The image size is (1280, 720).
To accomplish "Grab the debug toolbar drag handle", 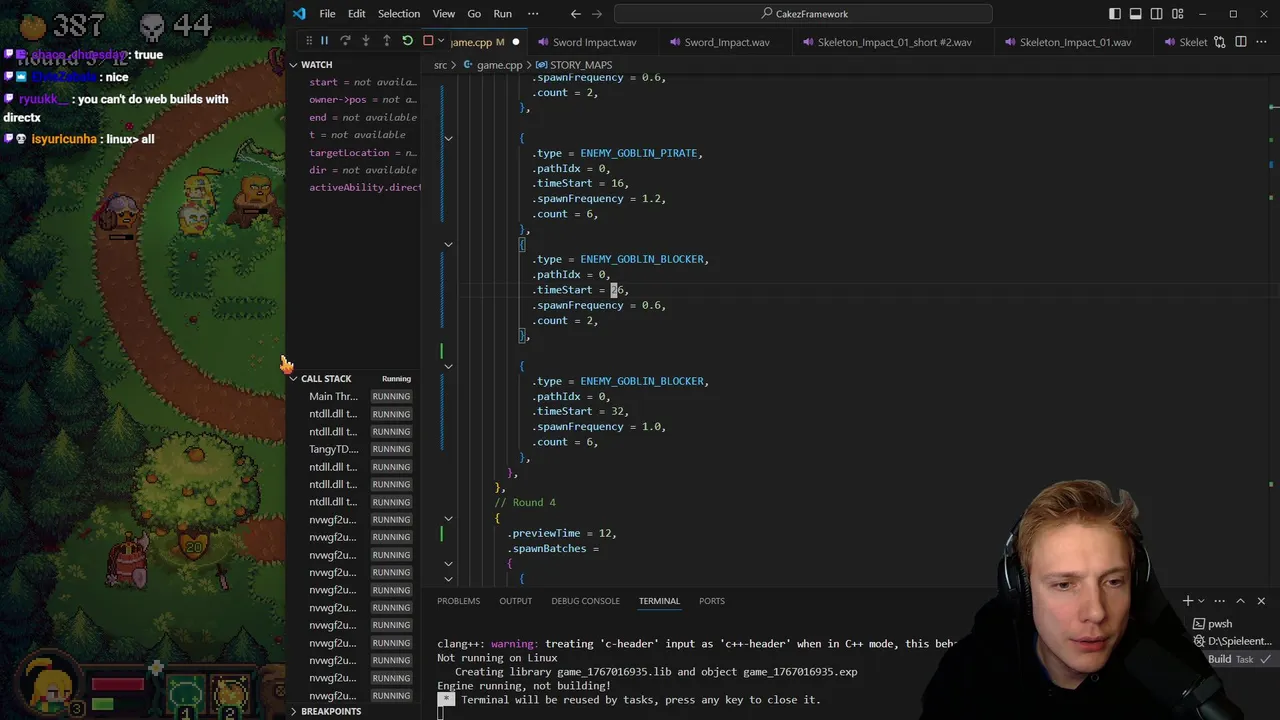I will coord(309,41).
